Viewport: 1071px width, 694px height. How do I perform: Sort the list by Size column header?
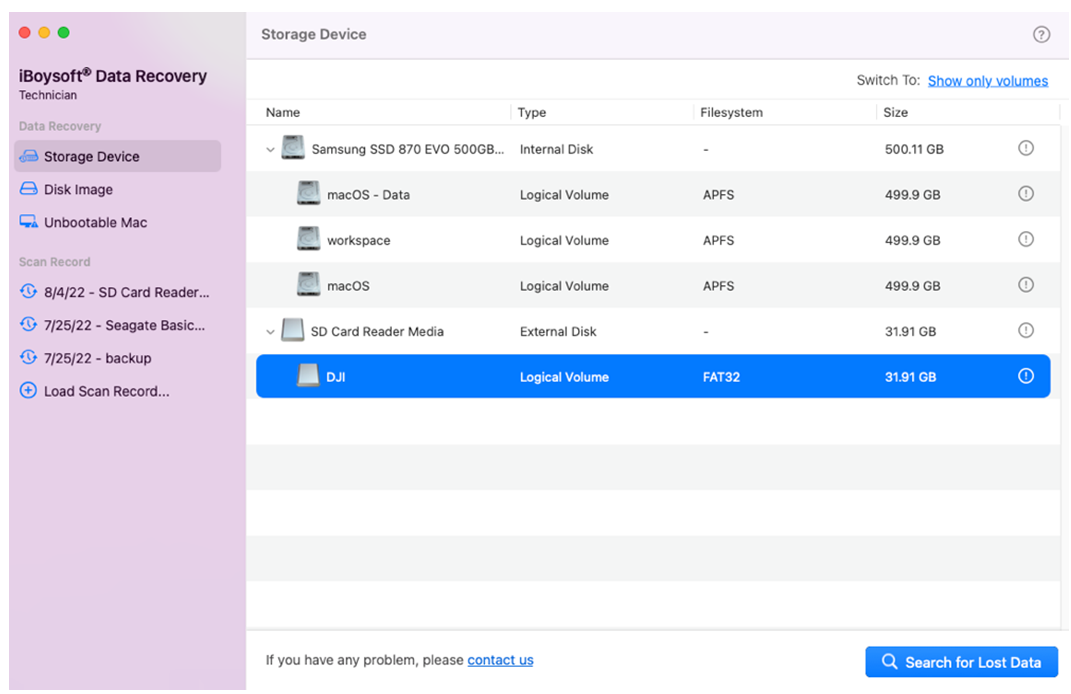tap(895, 113)
